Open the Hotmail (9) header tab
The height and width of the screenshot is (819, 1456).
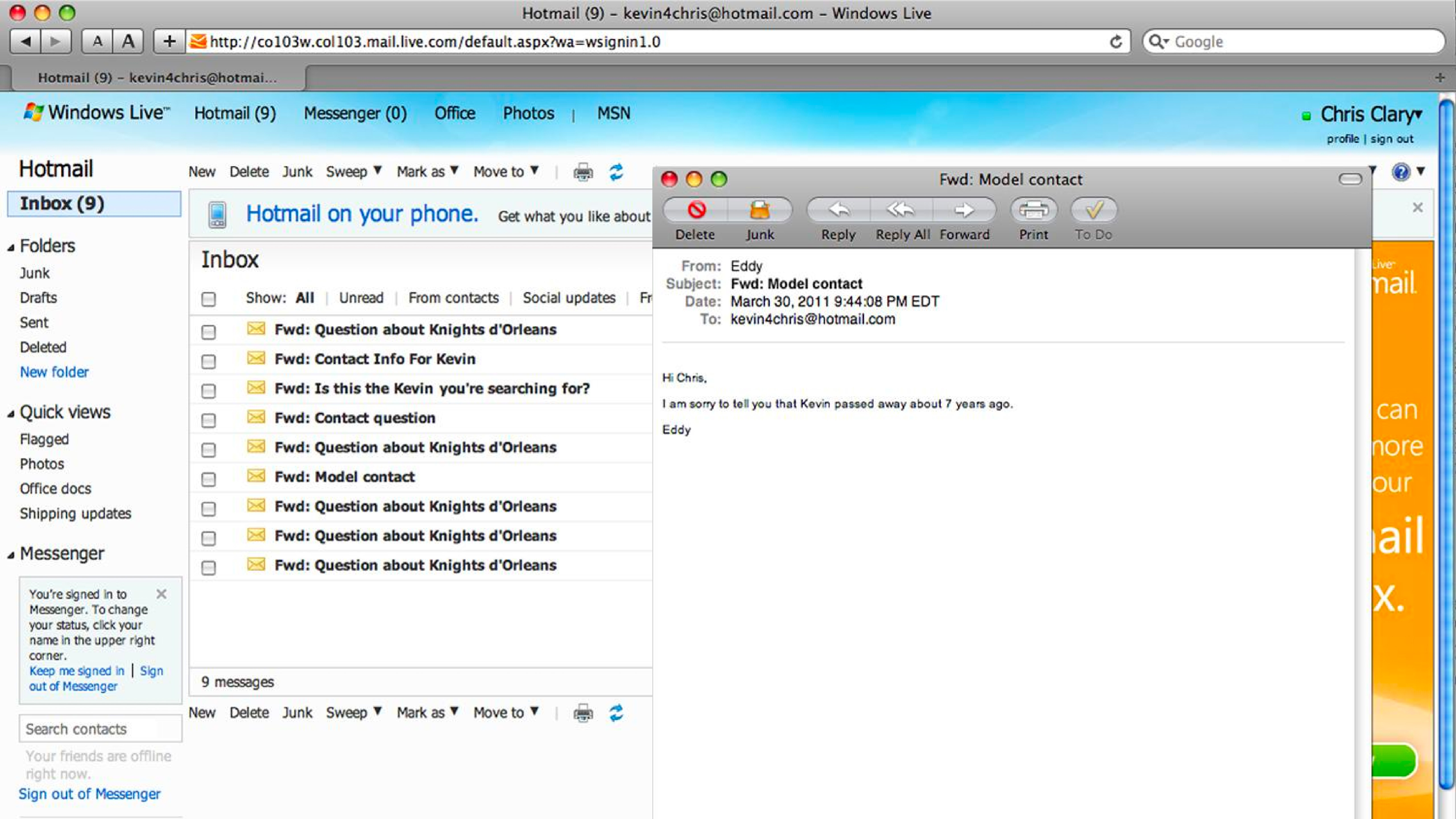235,113
